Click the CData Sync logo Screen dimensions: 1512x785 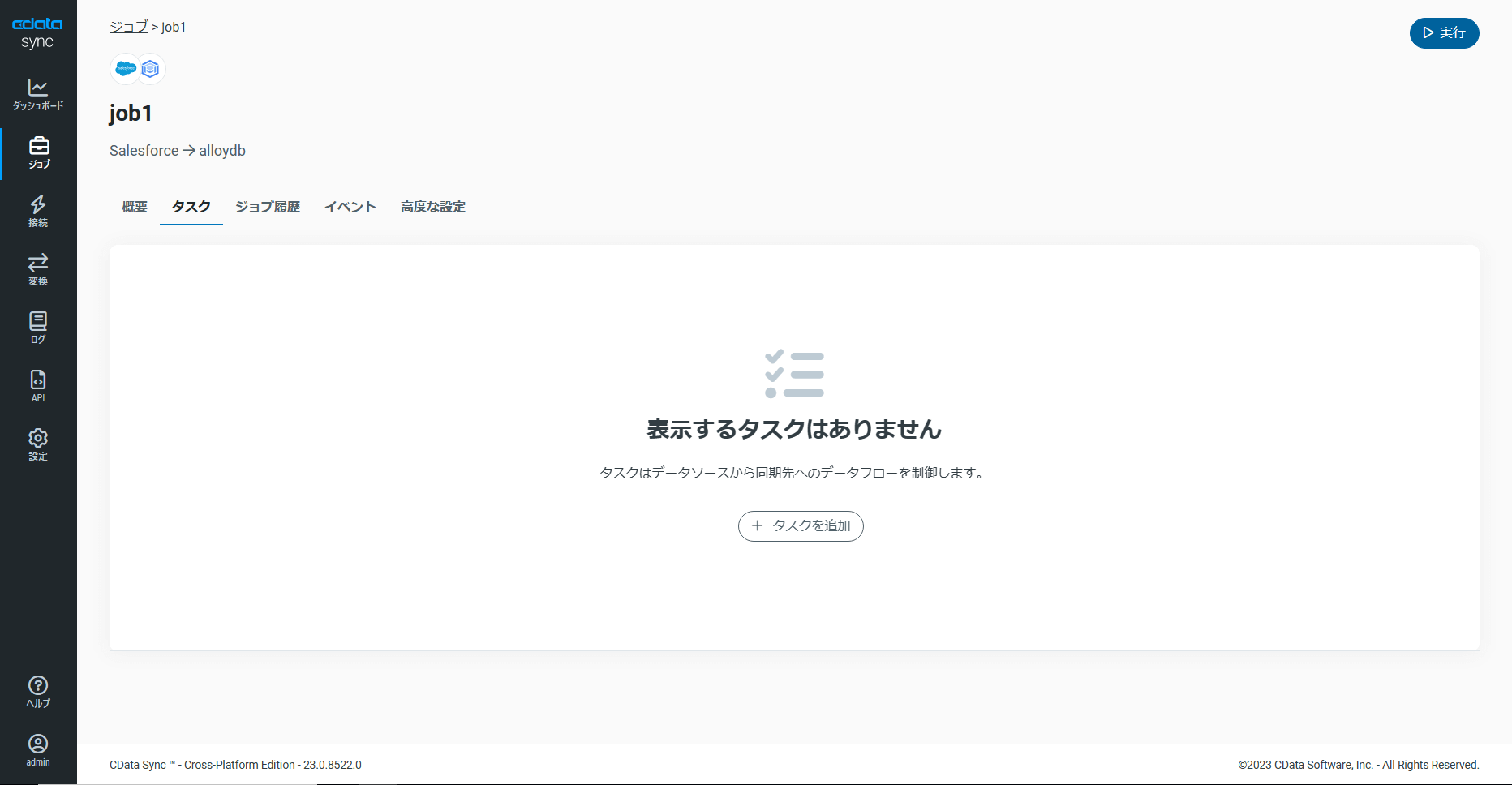coord(37,33)
